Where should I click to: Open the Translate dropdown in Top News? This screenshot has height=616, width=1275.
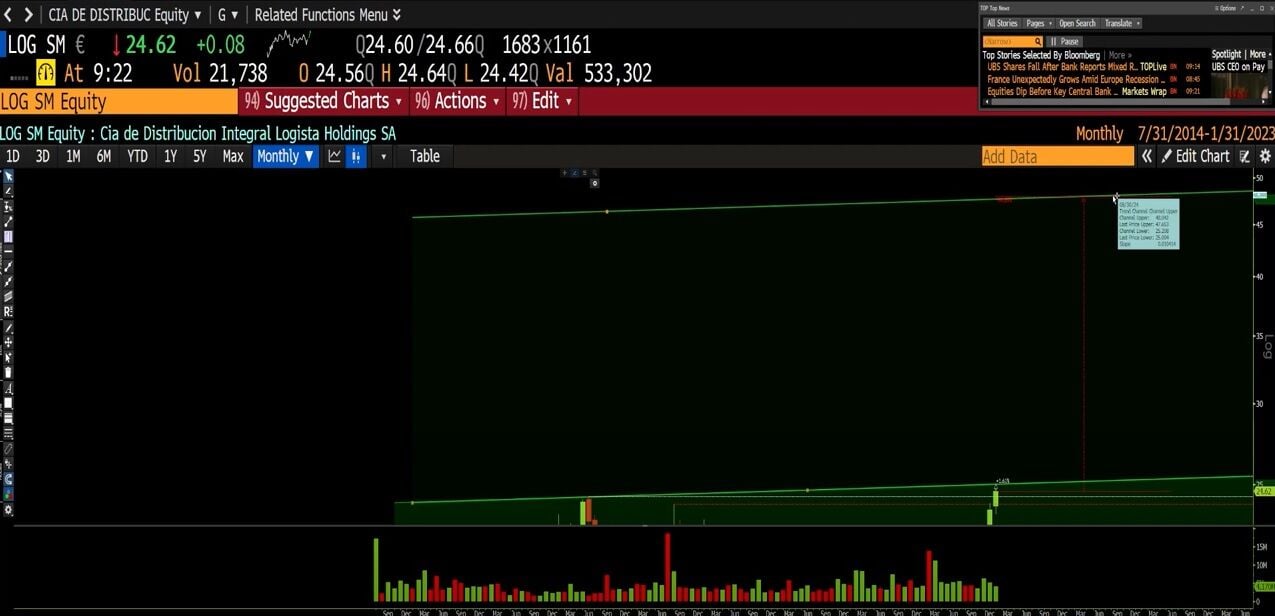tap(1122, 23)
